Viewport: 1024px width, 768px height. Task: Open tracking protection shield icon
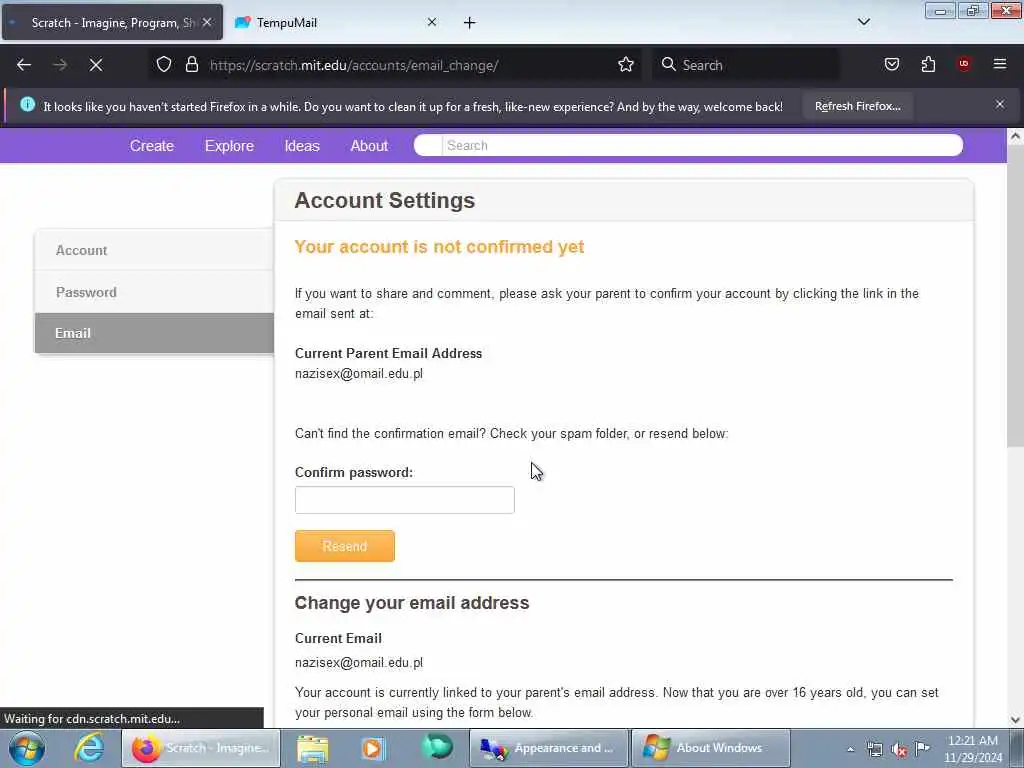tap(164, 65)
